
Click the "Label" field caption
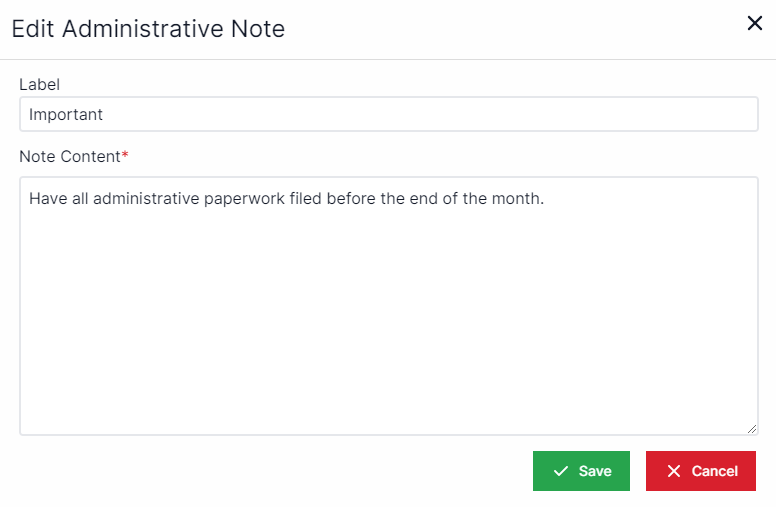pos(40,85)
